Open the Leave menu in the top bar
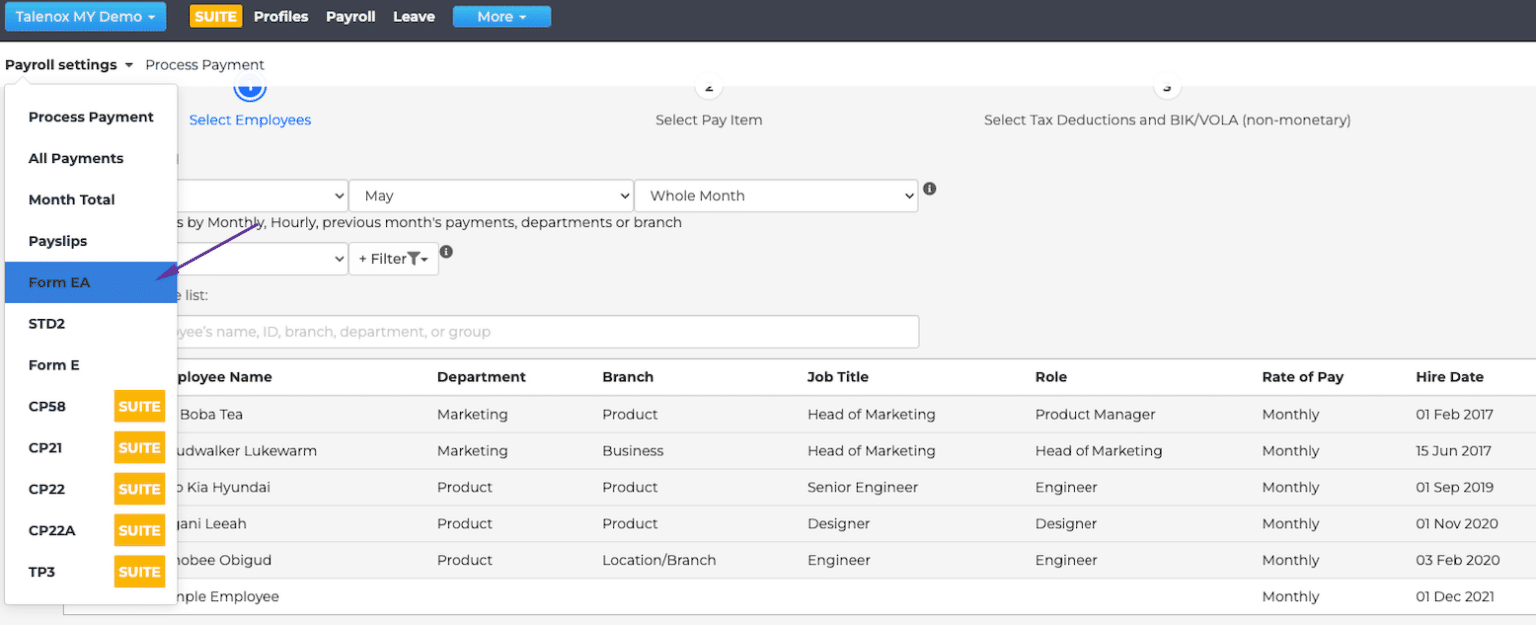Viewport: 1536px width, 625px height. pyautogui.click(x=413, y=16)
